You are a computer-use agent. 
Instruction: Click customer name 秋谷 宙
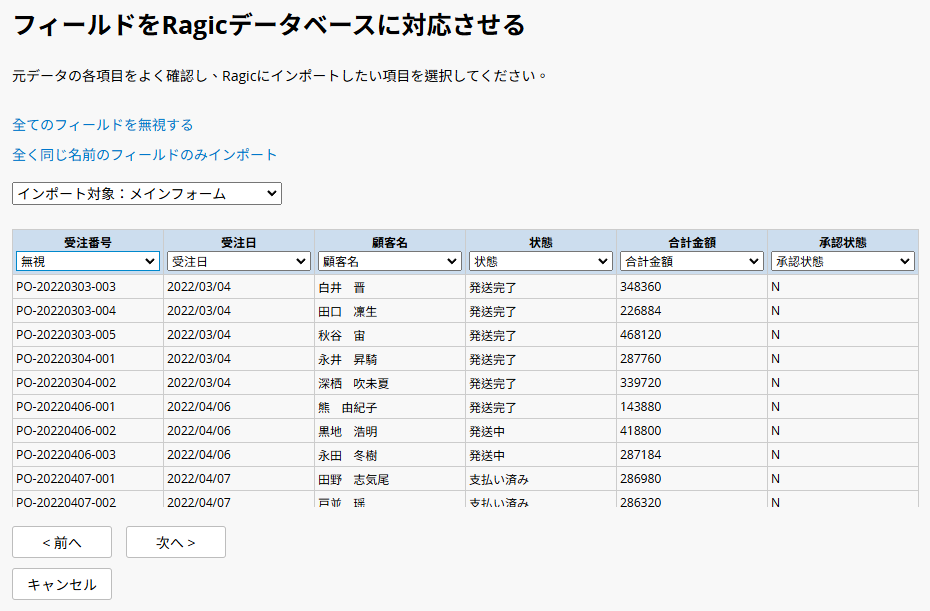pos(342,336)
